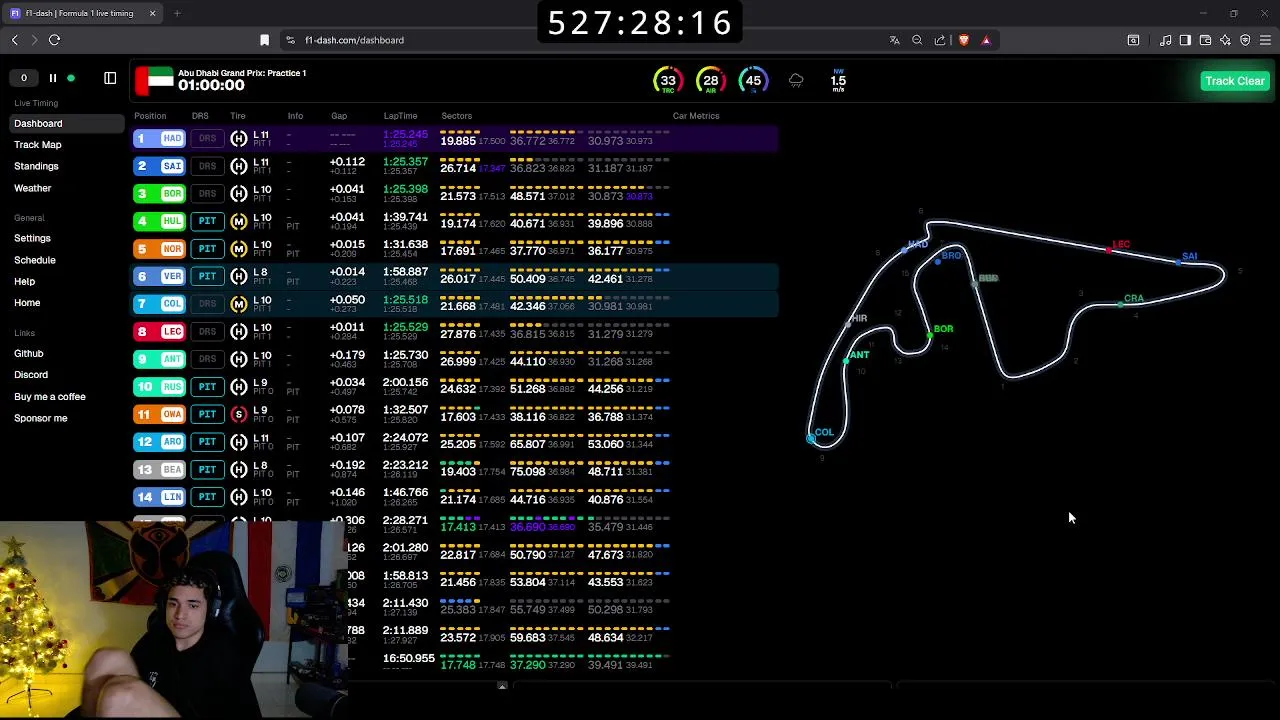Image resolution: width=1280 pixels, height=720 pixels.
Task: Click HAD's lap time 1:25.245
Action: [405, 134]
